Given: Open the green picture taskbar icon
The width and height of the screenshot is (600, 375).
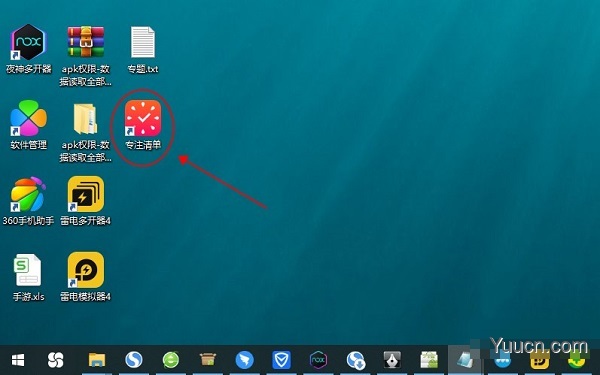Looking at the screenshot, I should (429, 360).
